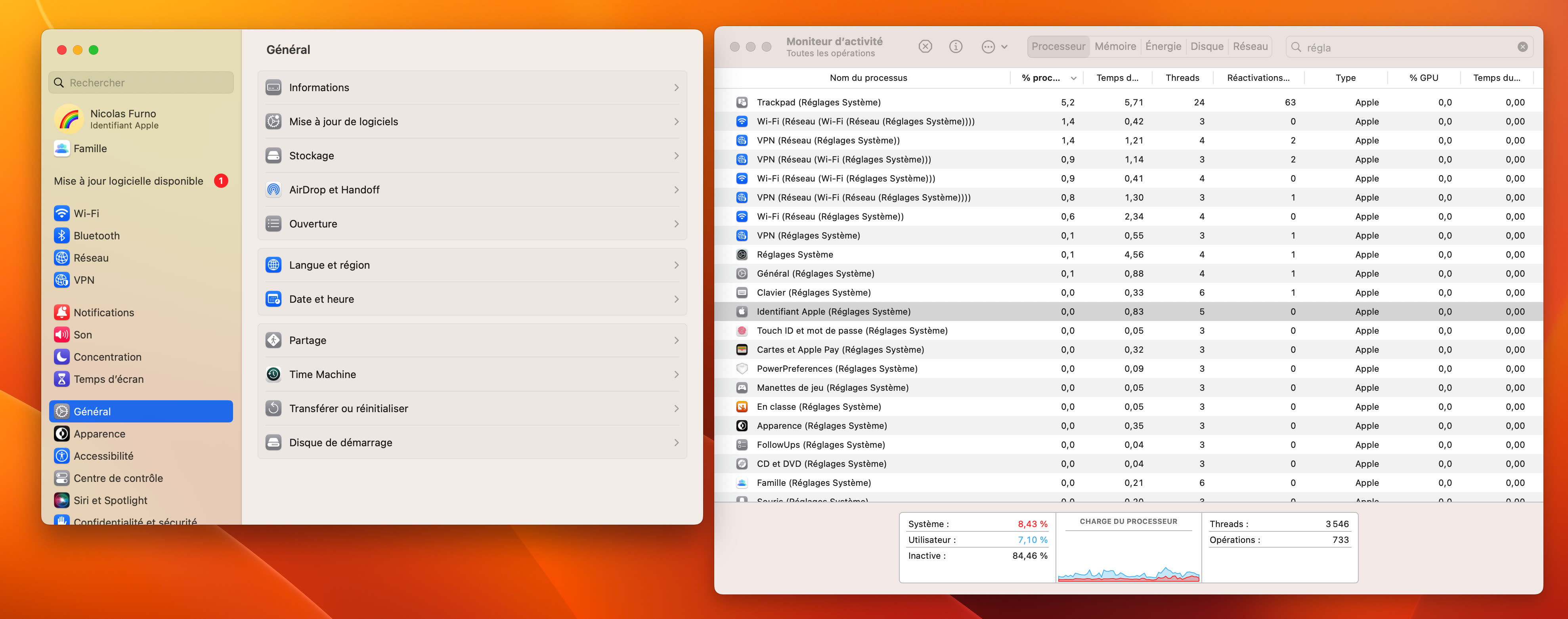Click the Cartes et Apple Pay process icon

[x=741, y=350]
